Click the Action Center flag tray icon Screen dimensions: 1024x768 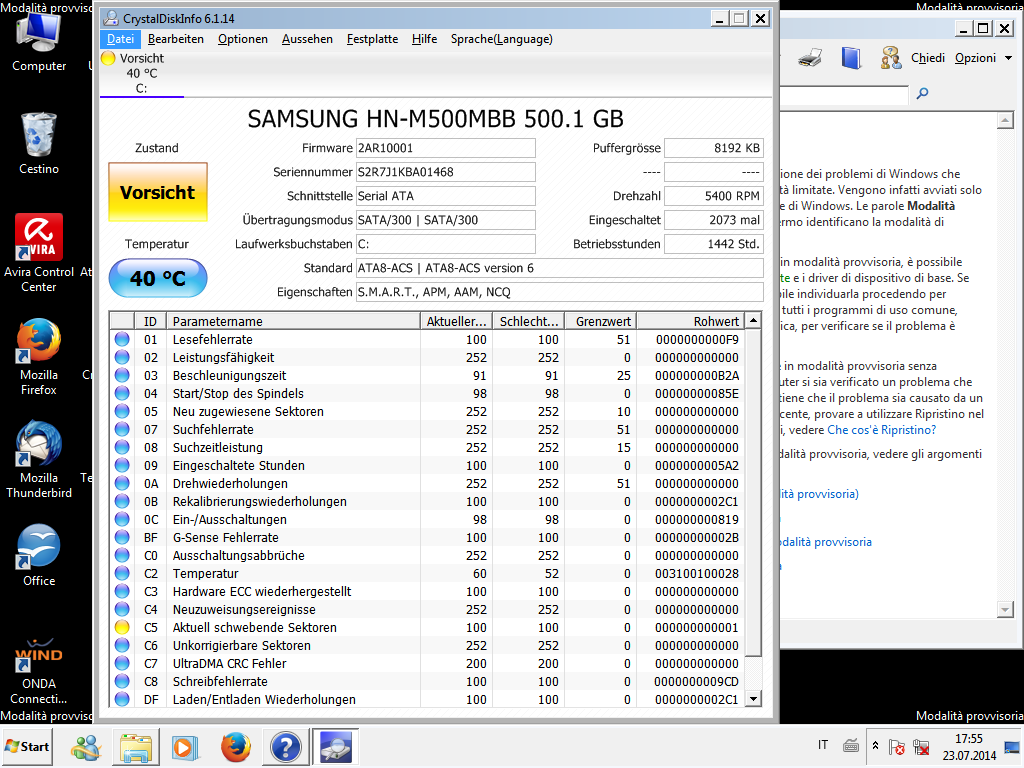[897, 746]
